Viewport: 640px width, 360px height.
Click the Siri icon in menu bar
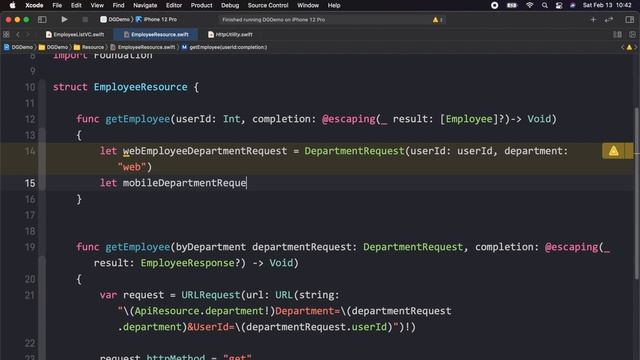[x=573, y=5]
